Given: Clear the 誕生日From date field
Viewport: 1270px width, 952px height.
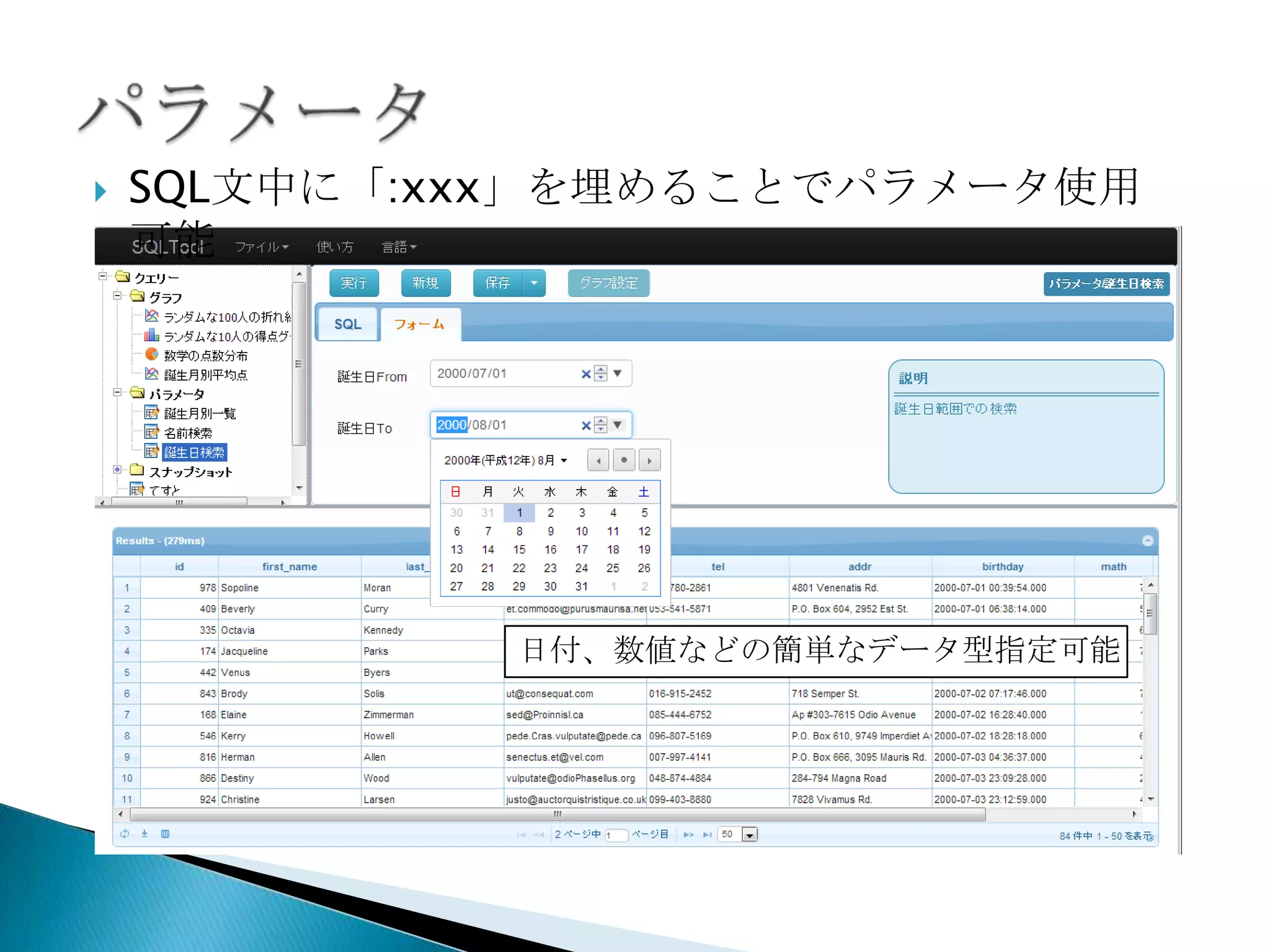Looking at the screenshot, I should (x=585, y=374).
